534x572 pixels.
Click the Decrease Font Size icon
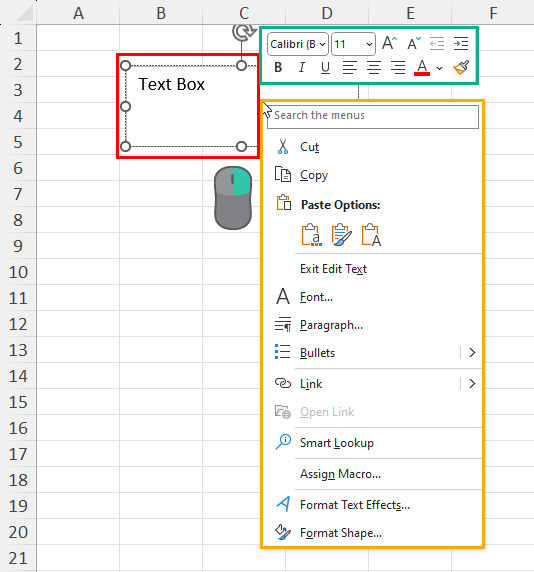[x=414, y=43]
